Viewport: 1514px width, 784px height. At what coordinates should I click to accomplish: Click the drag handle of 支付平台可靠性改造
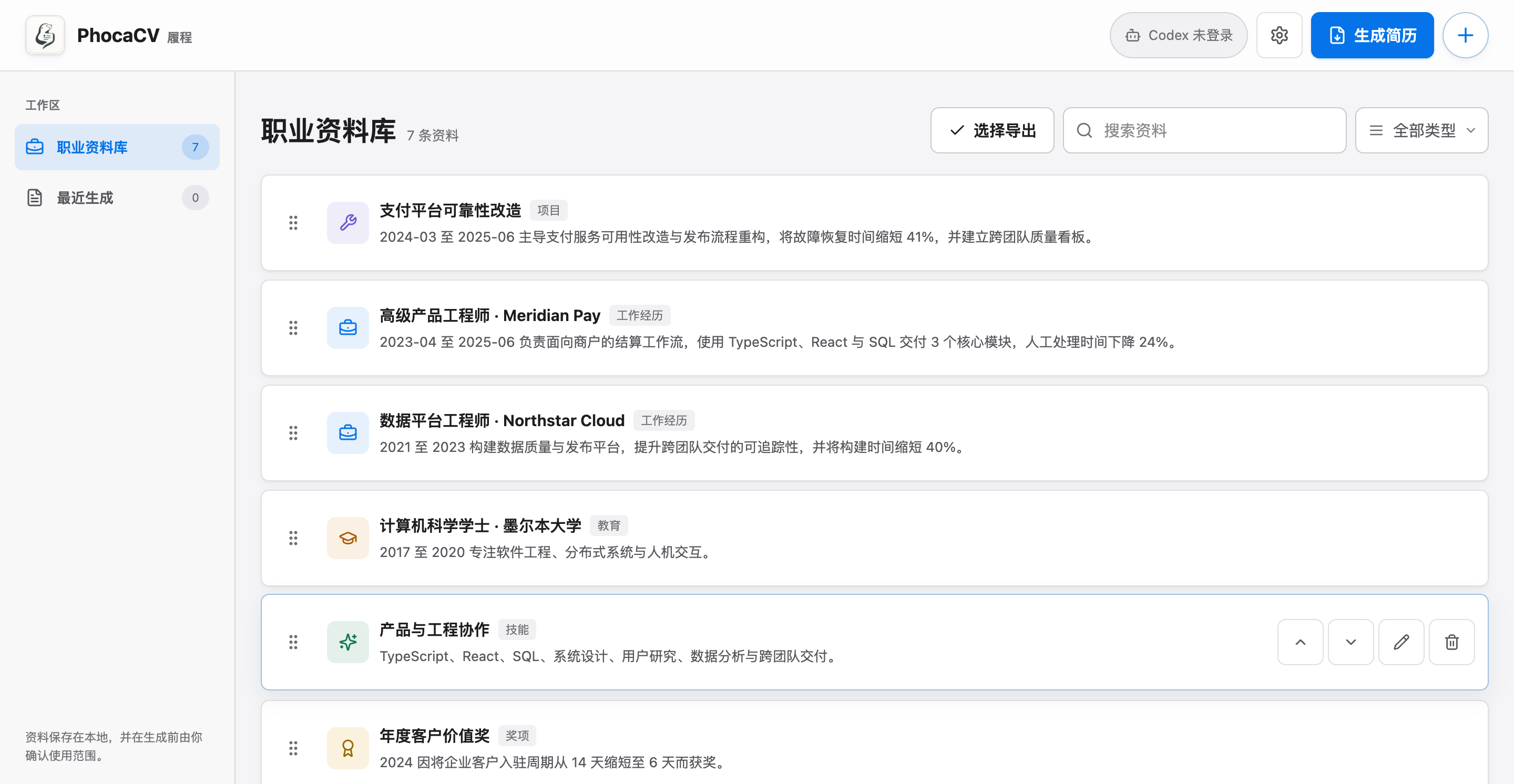293,223
